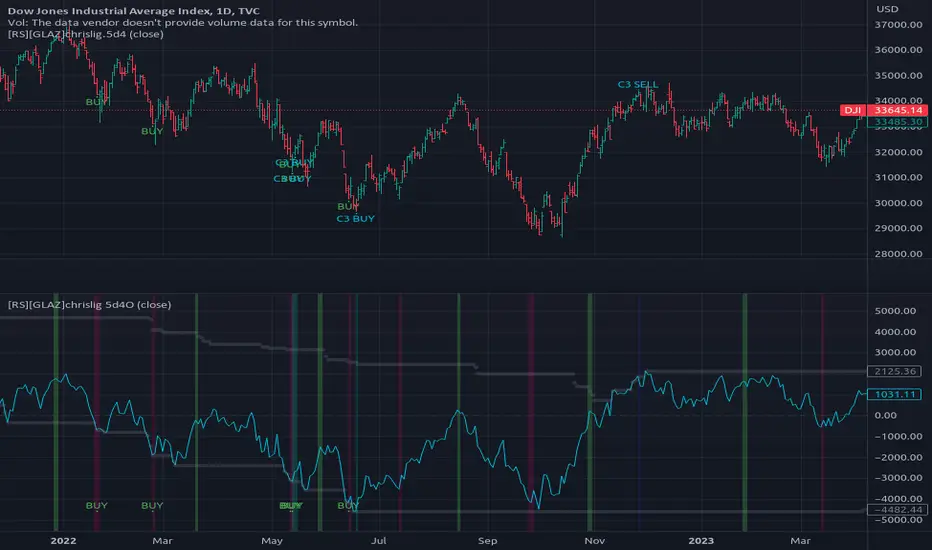Image resolution: width=932 pixels, height=550 pixels.
Task: Click the 33485.30 green price label
Action: (x=898, y=122)
